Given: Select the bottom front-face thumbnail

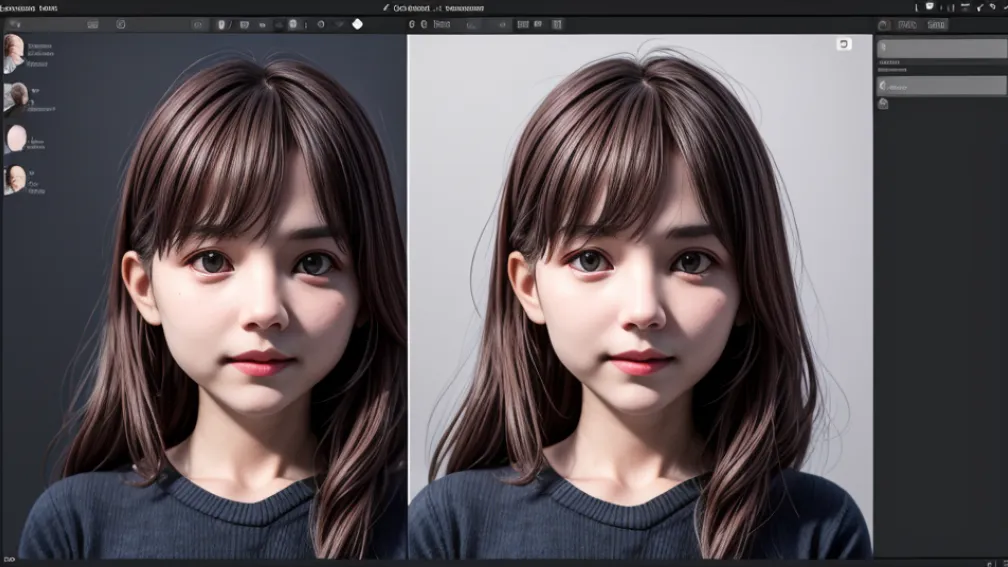Looking at the screenshot, I should coord(15,179).
